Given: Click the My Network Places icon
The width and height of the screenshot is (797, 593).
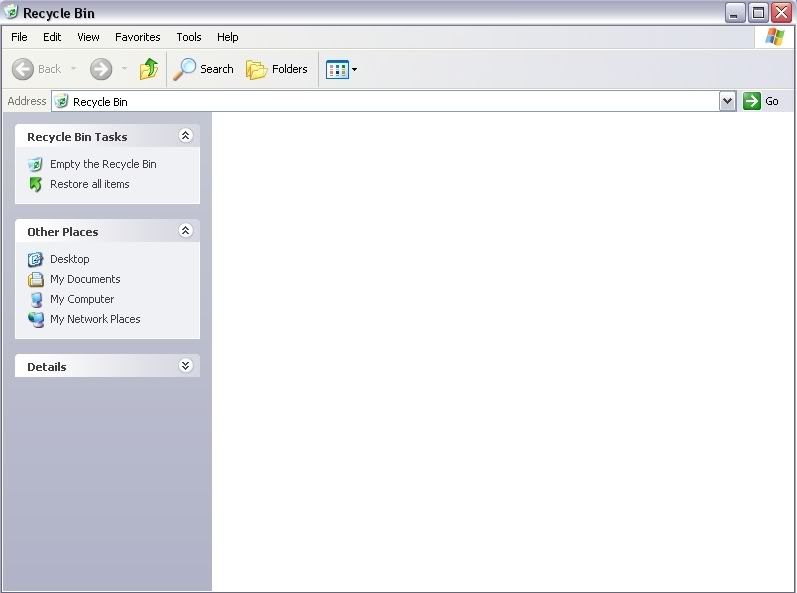Looking at the screenshot, I should tap(36, 319).
